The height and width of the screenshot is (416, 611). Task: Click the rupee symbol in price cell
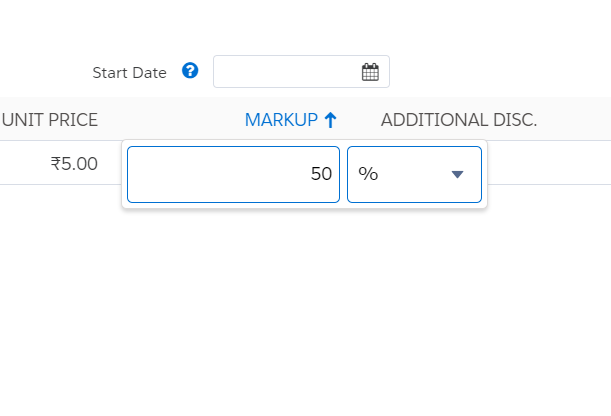tap(56, 163)
